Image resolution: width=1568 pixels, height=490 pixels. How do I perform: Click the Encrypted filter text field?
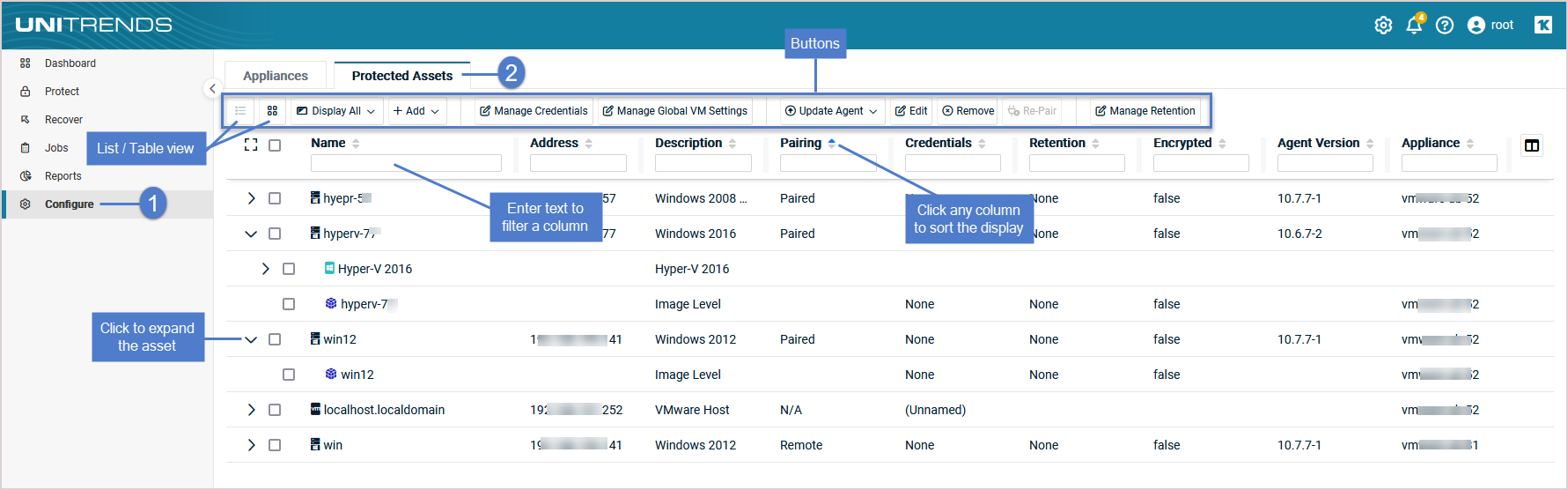1201,163
